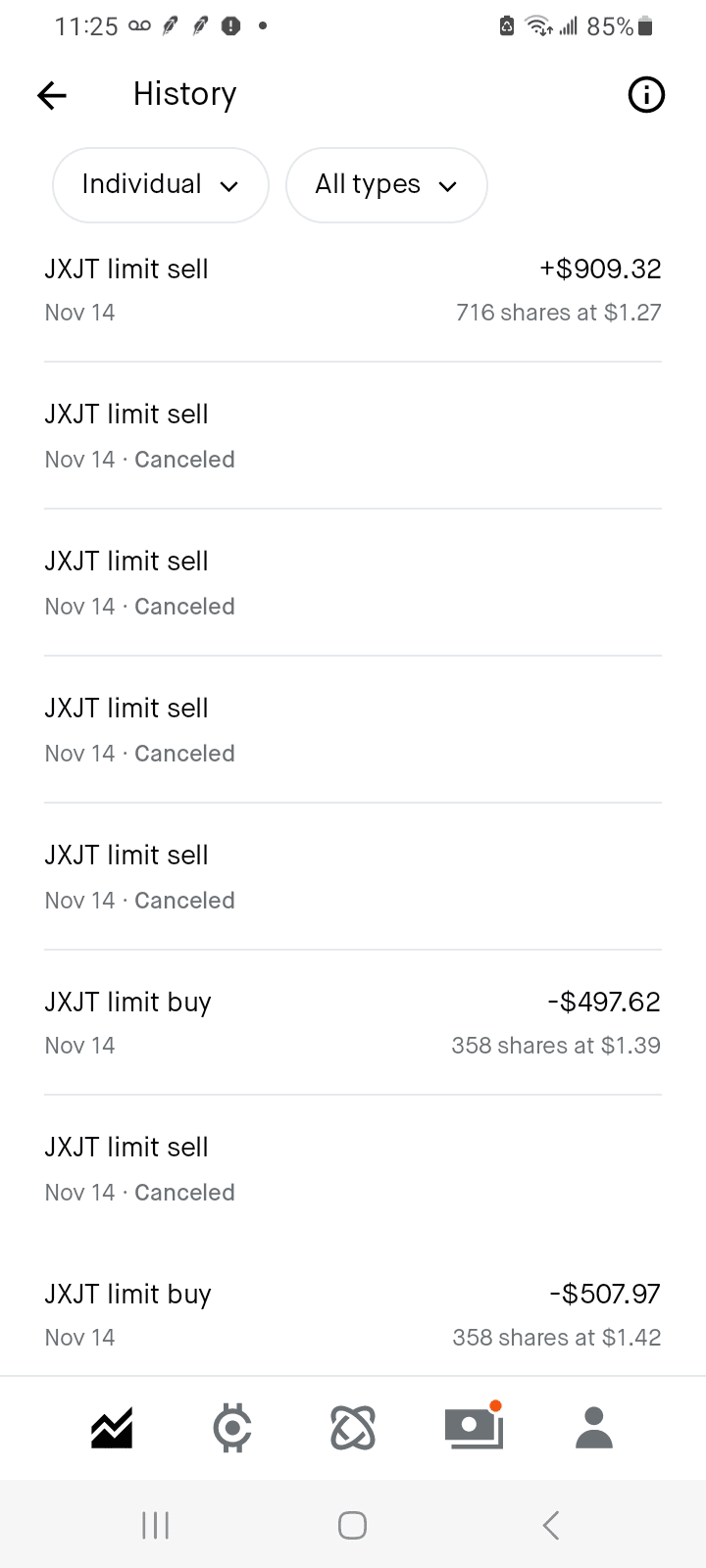Open second canceled JXJT limit sell order
Screen dimensions: 706x1568
click(x=353, y=583)
